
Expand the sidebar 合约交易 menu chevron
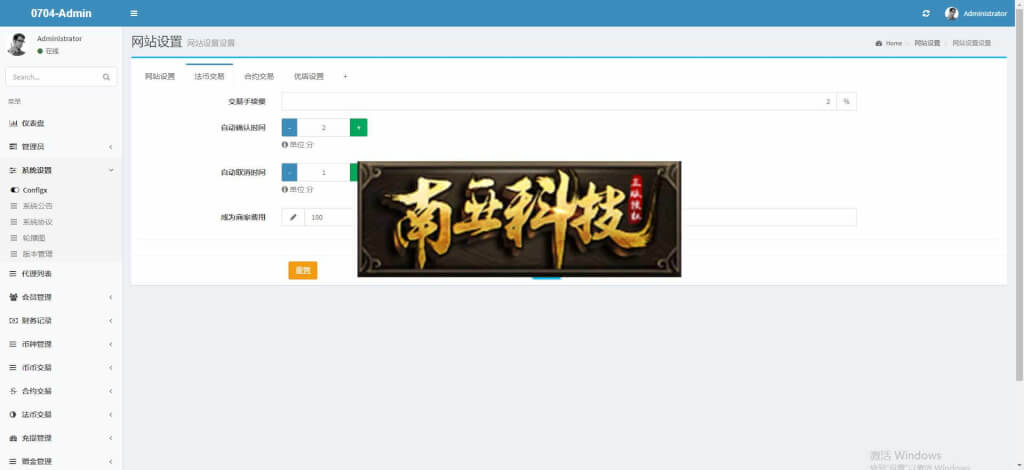click(x=110, y=391)
